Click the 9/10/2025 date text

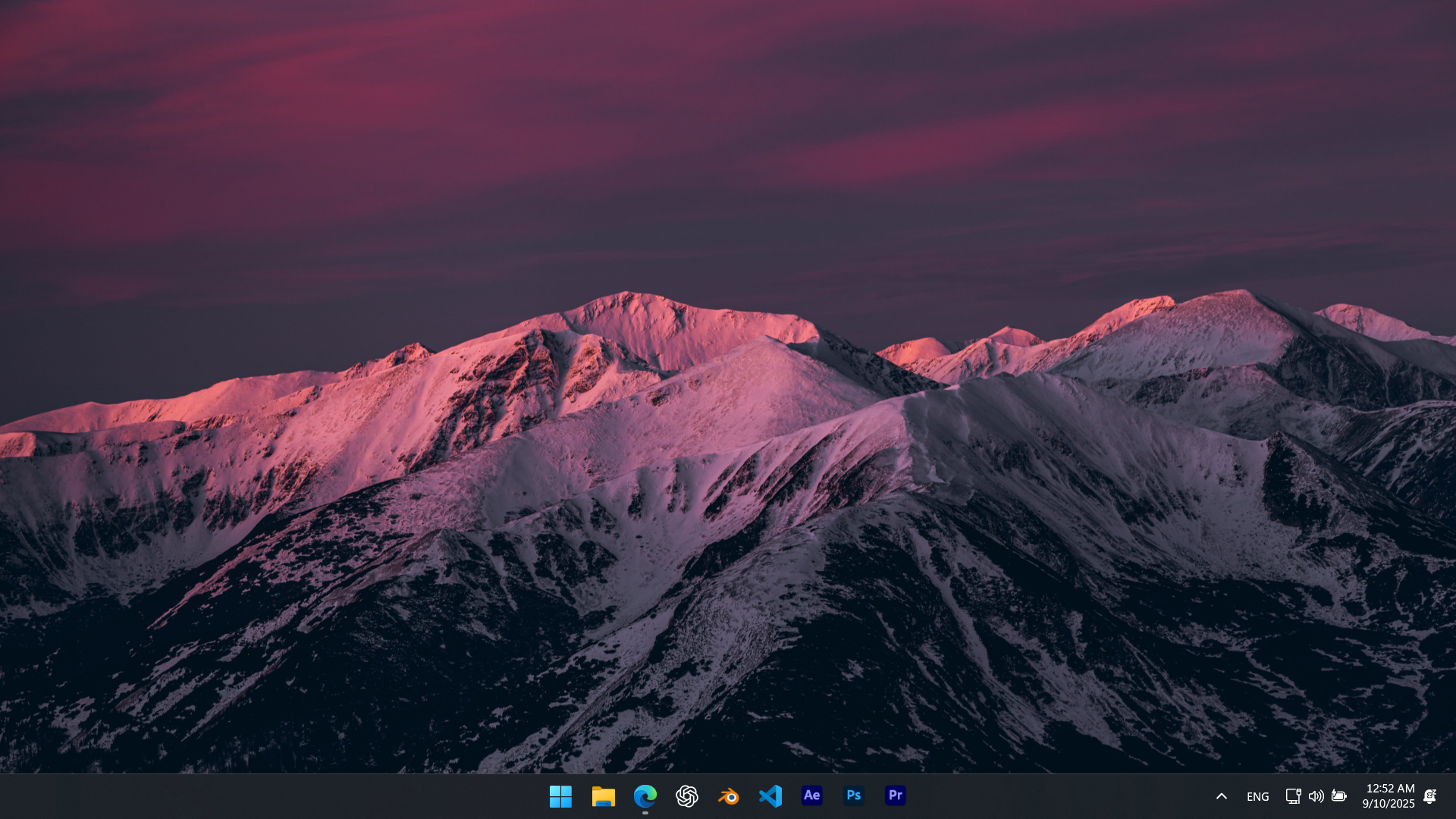1388,804
